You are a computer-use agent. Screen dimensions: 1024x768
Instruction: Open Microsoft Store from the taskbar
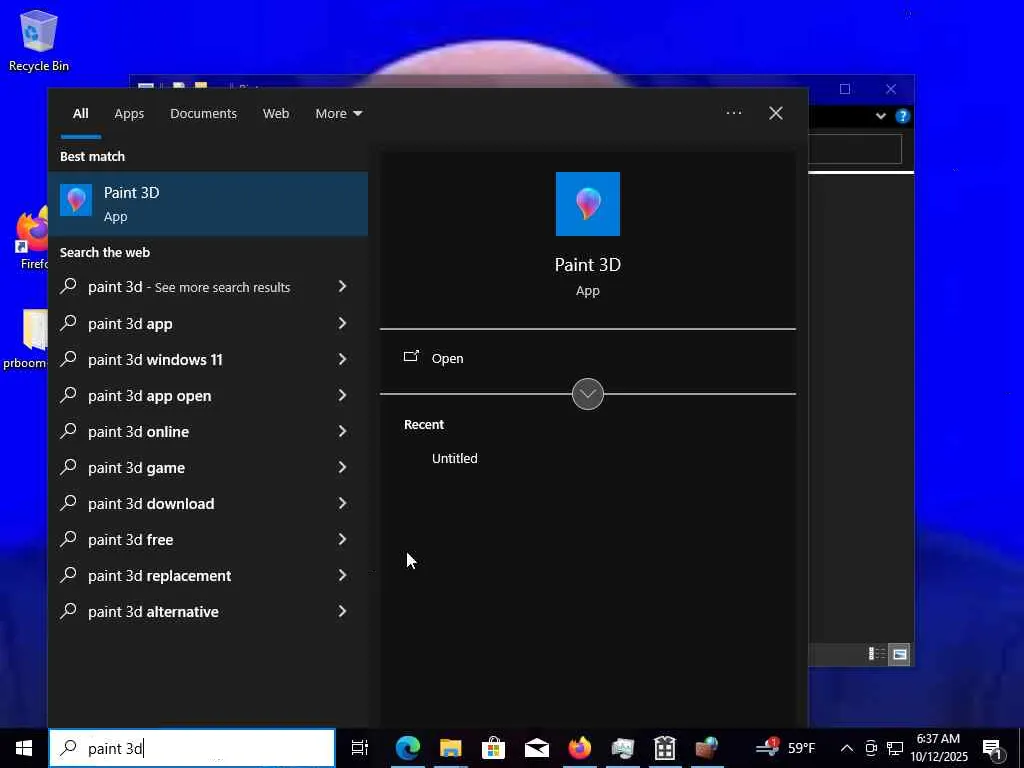pos(493,748)
